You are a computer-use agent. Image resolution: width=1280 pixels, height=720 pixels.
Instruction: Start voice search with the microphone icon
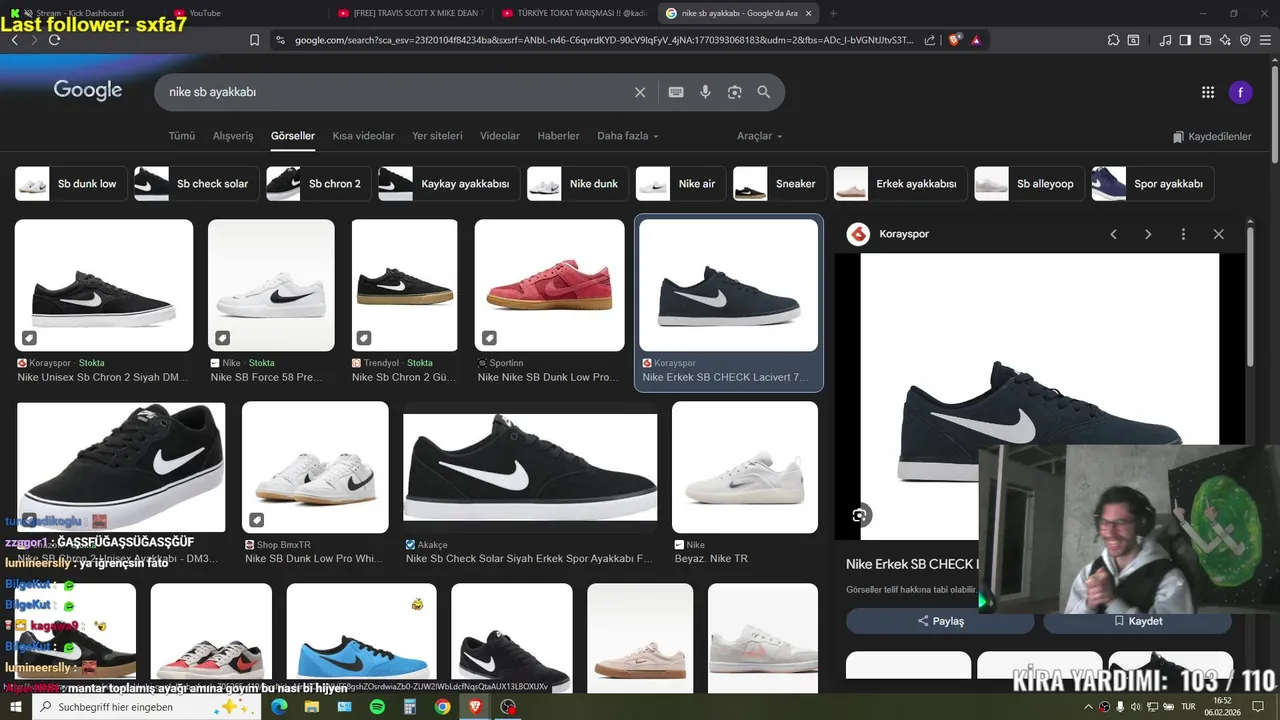click(x=705, y=92)
